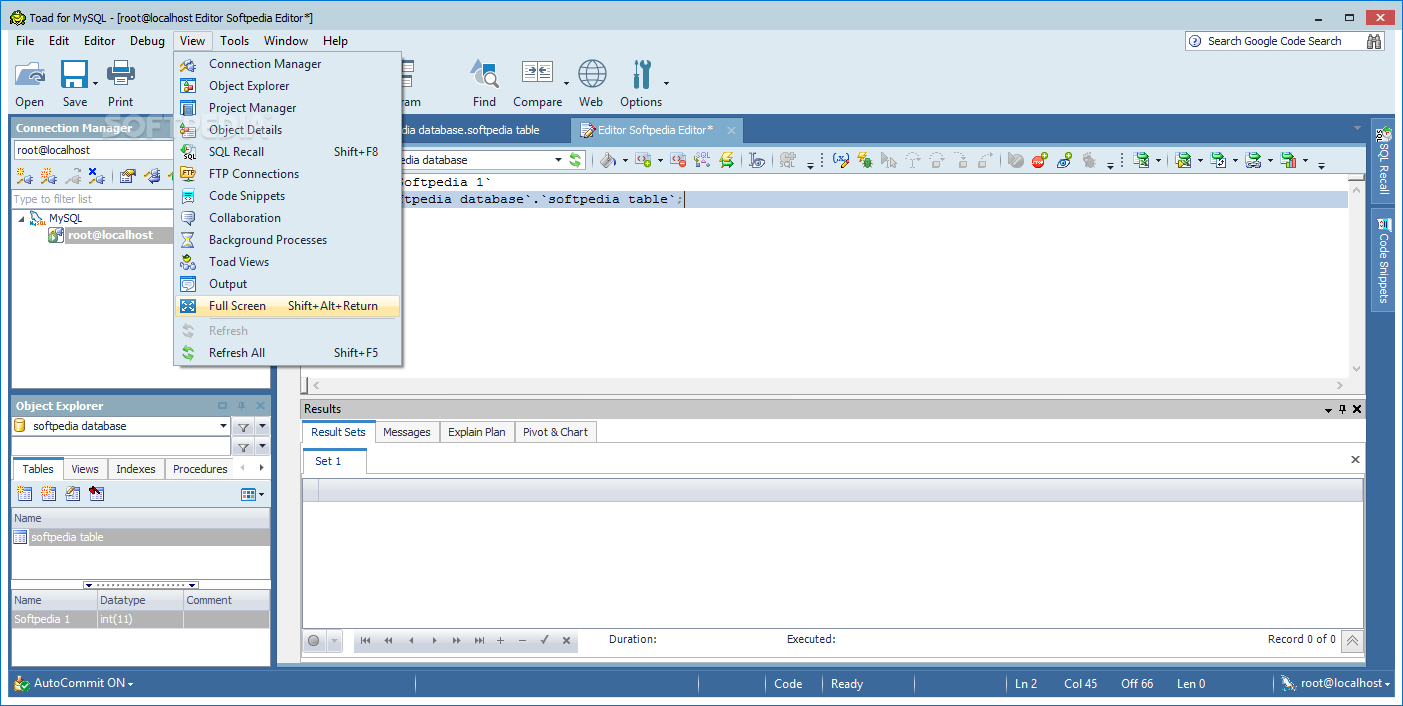The height and width of the screenshot is (706, 1403).
Task: Click the paint bucket format icon in editor toolbar
Action: pos(608,160)
